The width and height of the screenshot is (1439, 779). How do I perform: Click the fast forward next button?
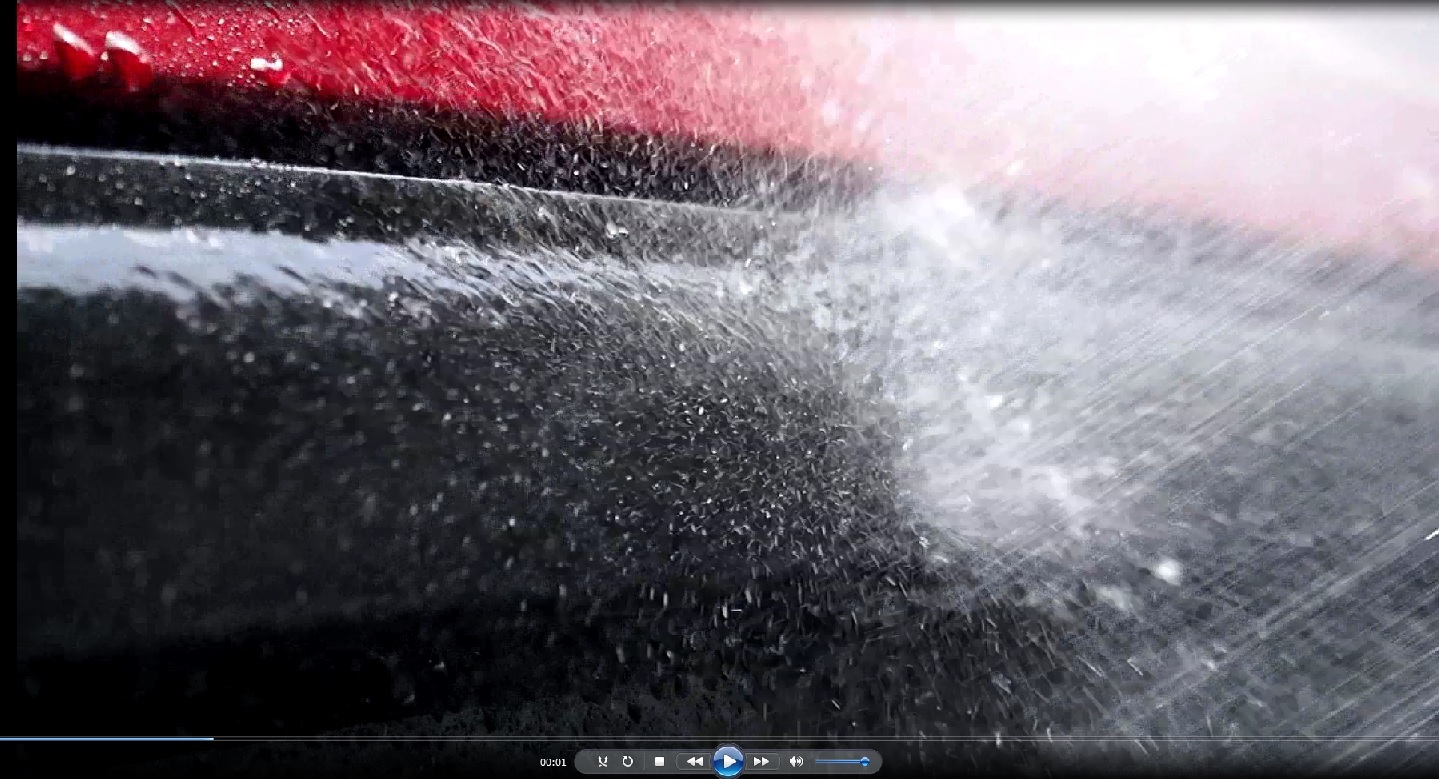pyautogui.click(x=762, y=762)
